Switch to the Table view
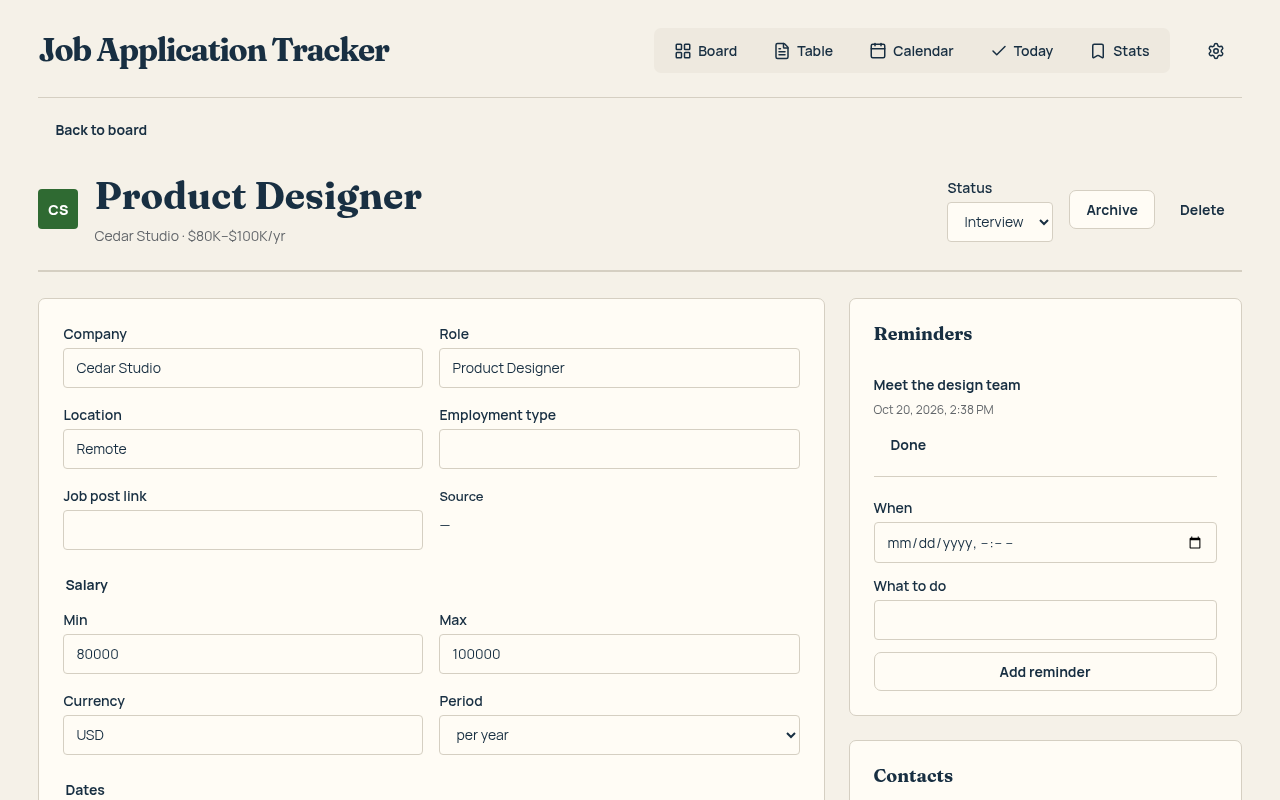The image size is (1280, 800). tap(803, 51)
